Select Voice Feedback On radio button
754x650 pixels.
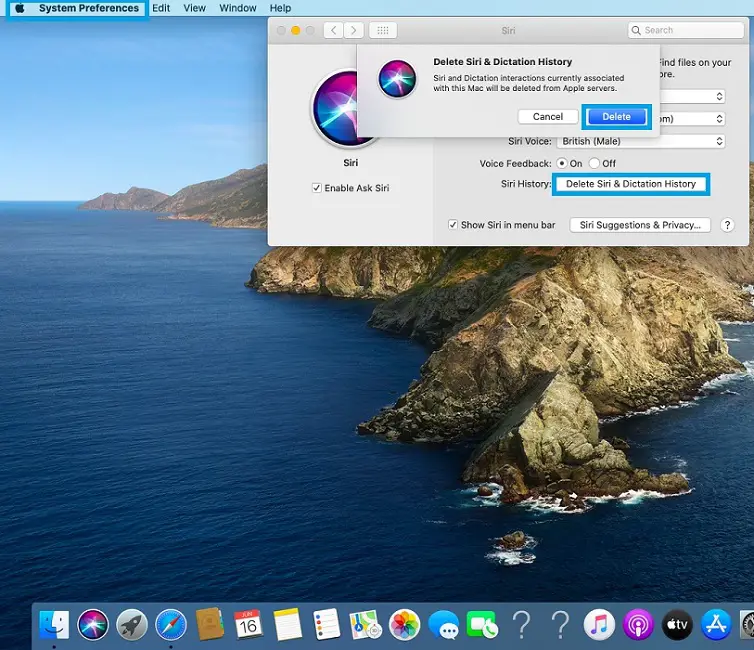click(561, 163)
